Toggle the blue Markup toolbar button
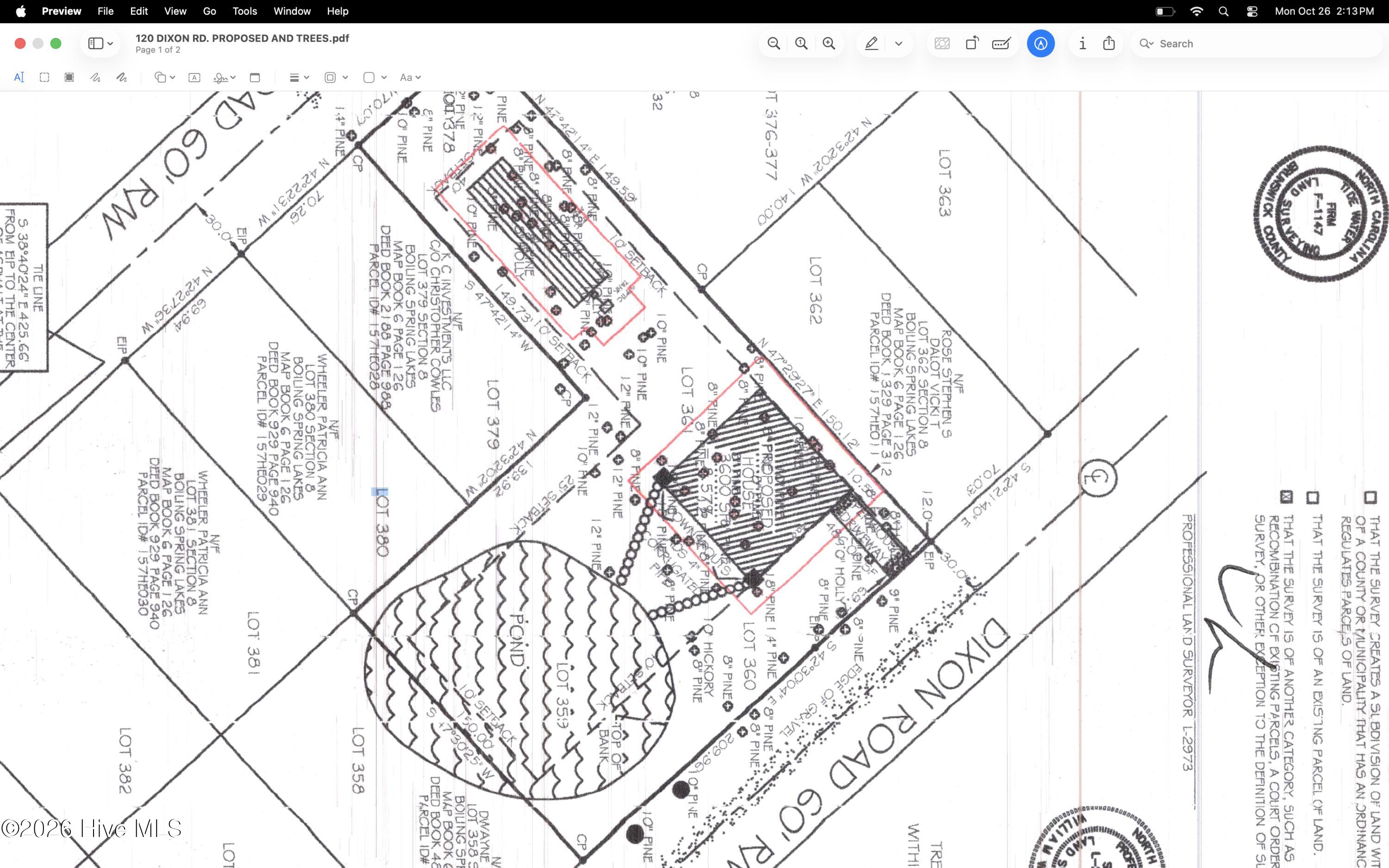 1041,44
